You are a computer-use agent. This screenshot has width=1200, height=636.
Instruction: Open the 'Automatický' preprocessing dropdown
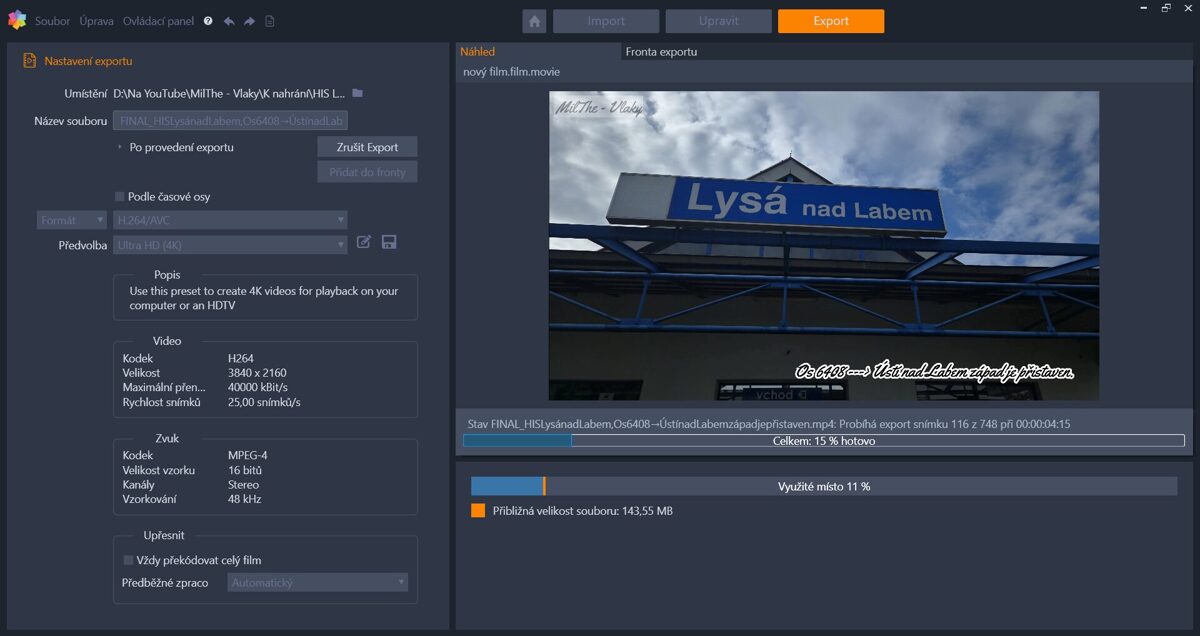317,582
